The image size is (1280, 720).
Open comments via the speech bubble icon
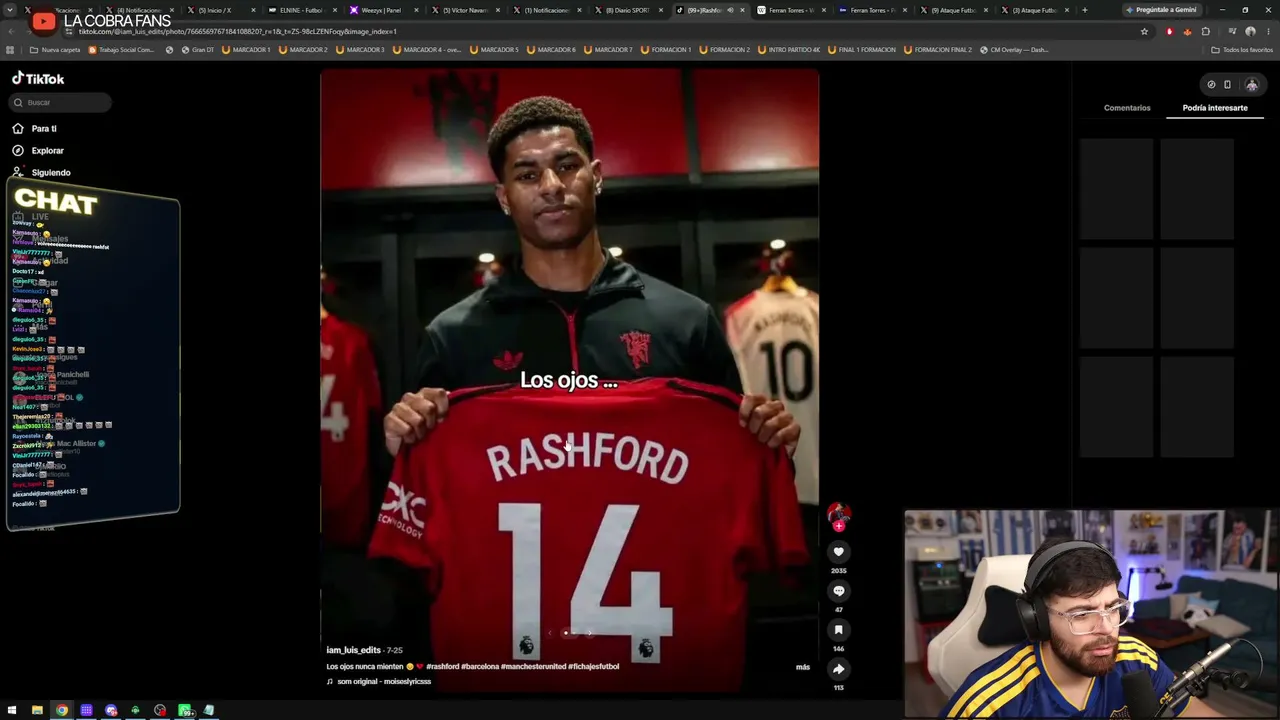coord(839,591)
